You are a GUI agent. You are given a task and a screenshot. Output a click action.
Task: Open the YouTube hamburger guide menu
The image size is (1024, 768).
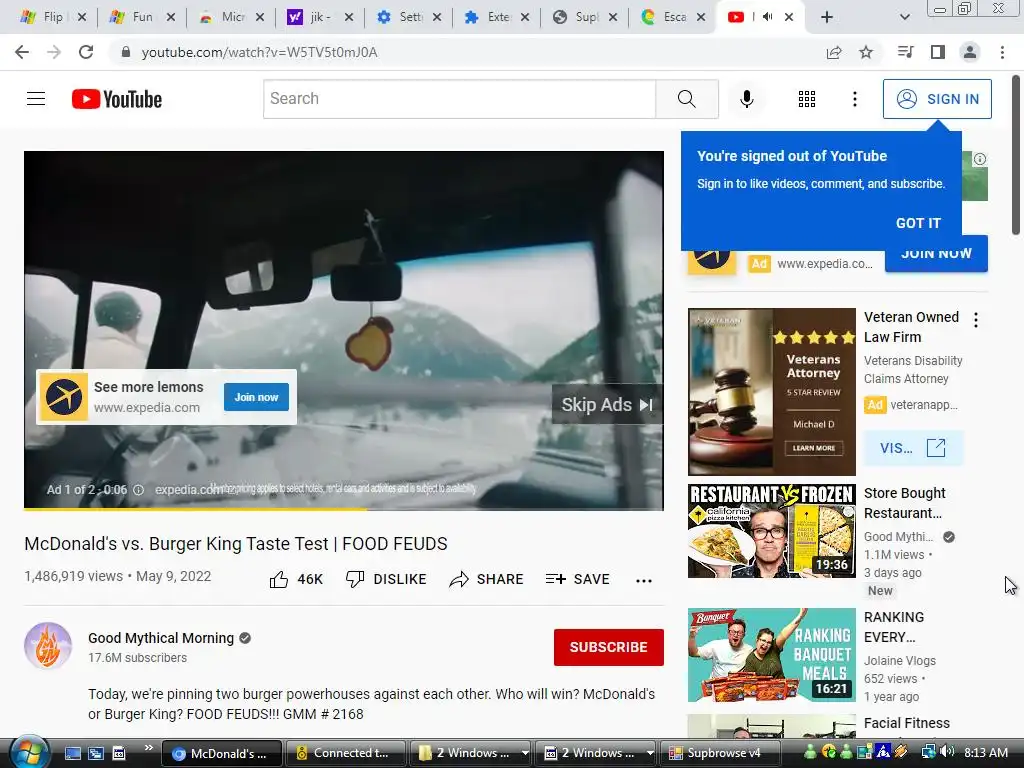(36, 99)
